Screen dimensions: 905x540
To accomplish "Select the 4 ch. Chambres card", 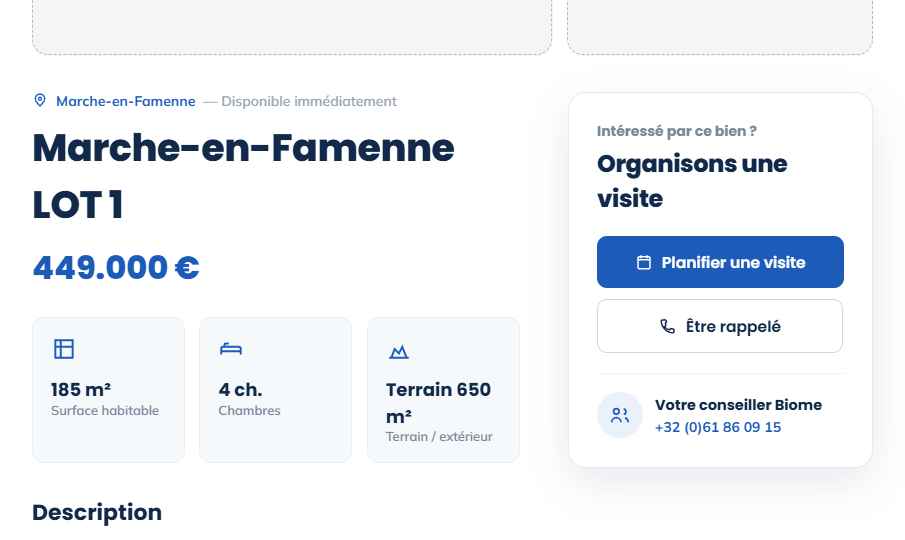I will 275,389.
